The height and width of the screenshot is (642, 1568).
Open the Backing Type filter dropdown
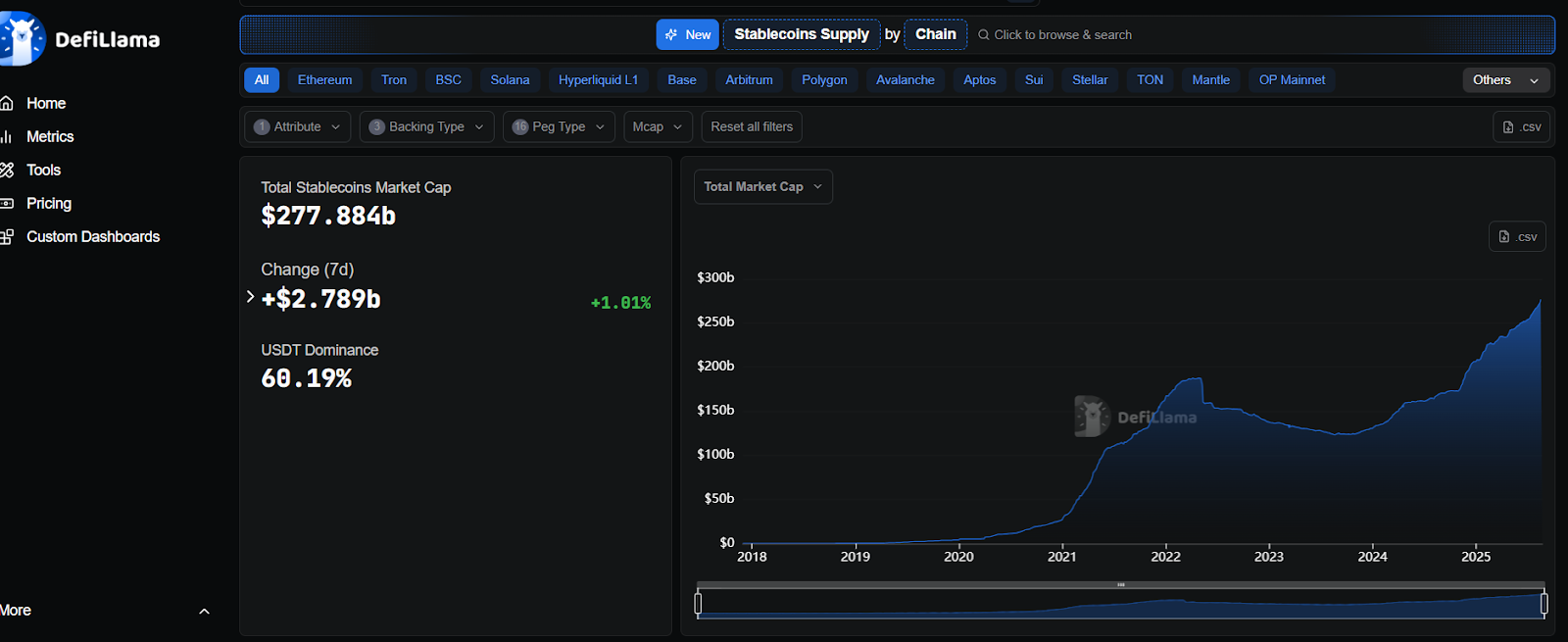click(426, 126)
